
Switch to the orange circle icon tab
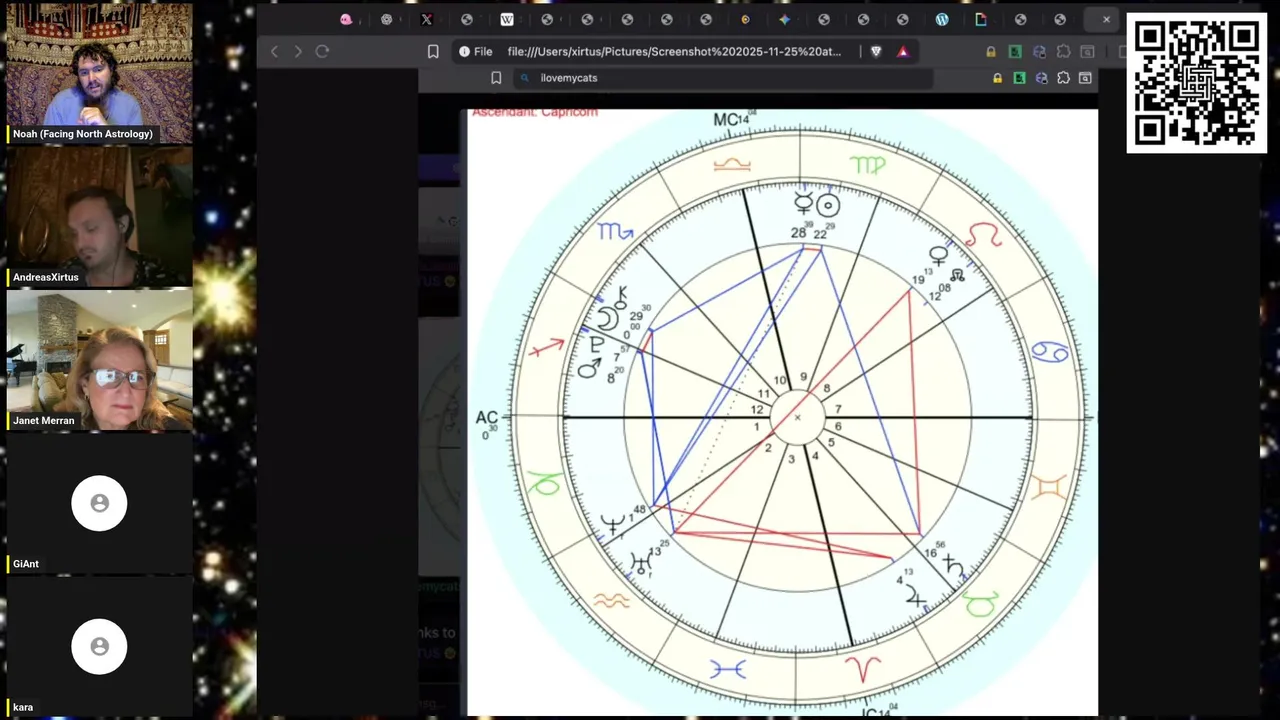pyautogui.click(x=745, y=19)
